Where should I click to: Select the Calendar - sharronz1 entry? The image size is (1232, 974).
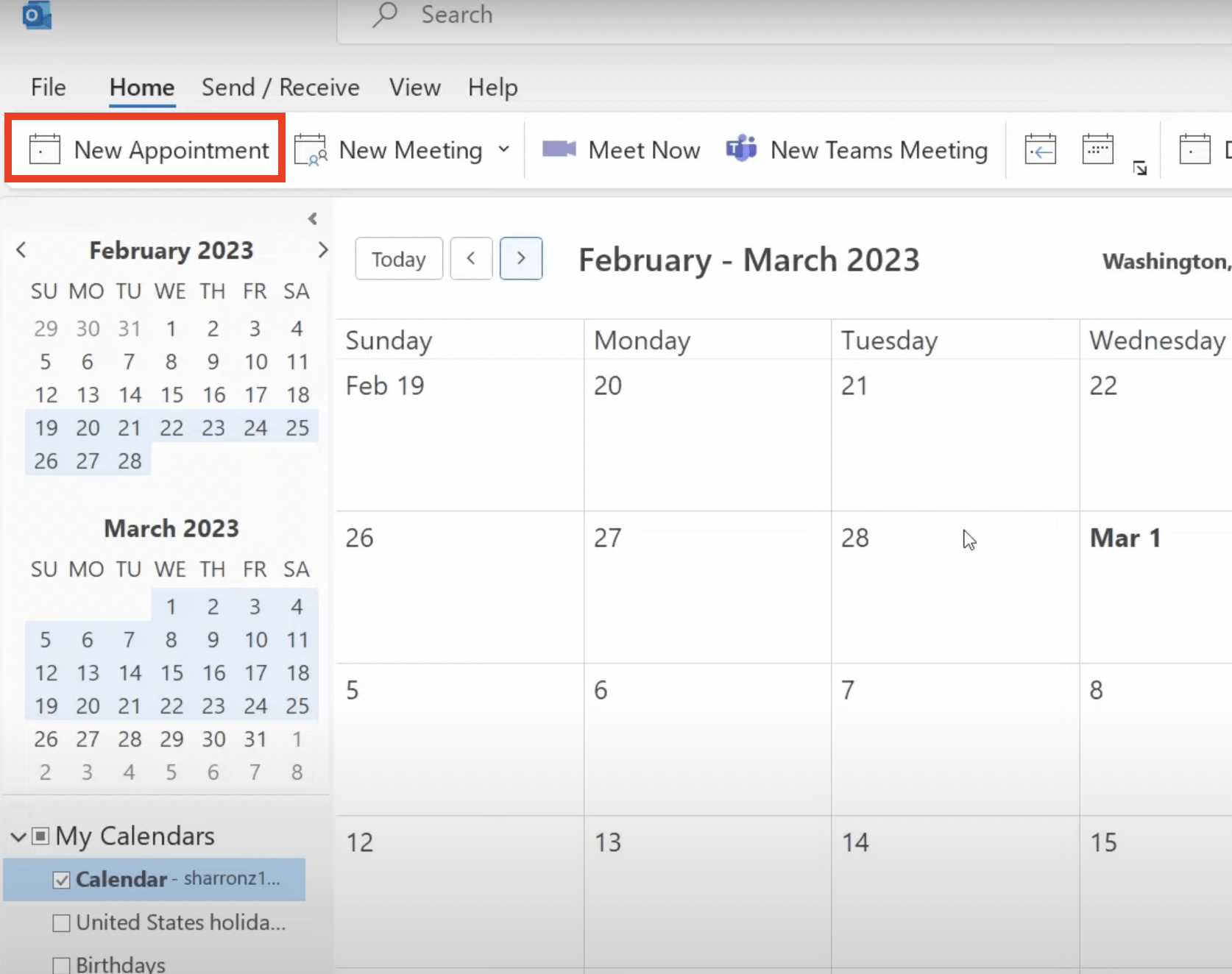(x=155, y=879)
